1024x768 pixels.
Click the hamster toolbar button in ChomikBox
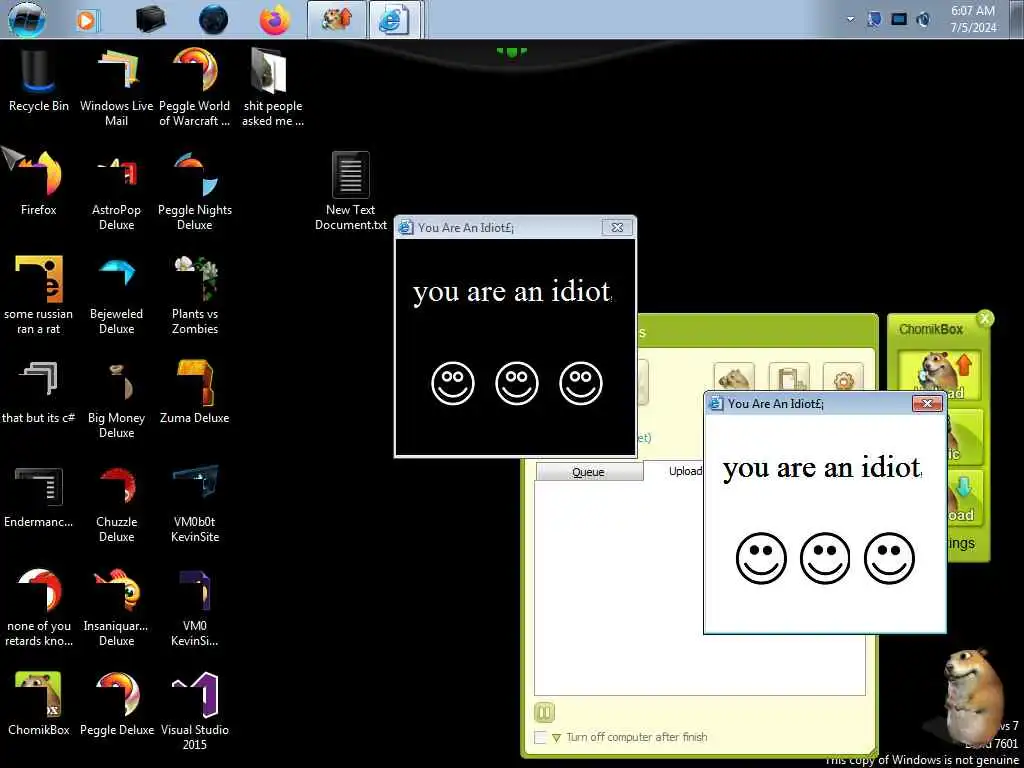[x=734, y=377]
